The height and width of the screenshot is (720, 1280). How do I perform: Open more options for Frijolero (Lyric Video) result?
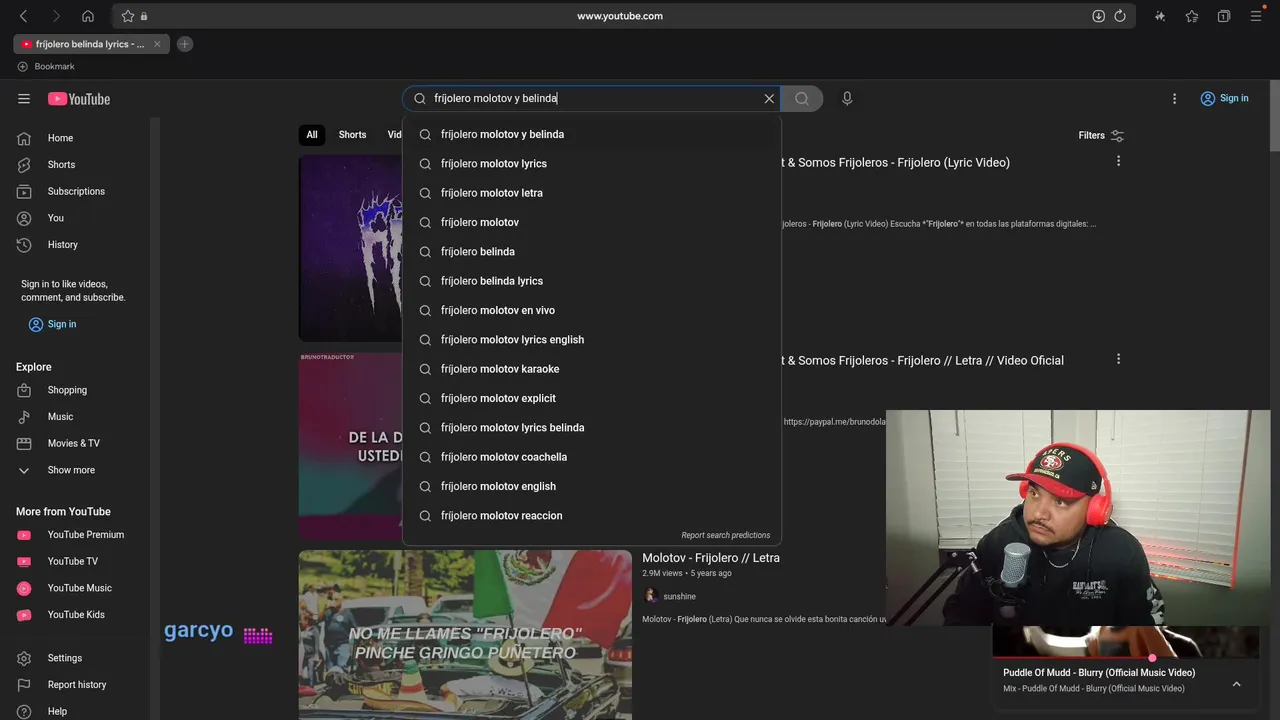click(x=1118, y=161)
